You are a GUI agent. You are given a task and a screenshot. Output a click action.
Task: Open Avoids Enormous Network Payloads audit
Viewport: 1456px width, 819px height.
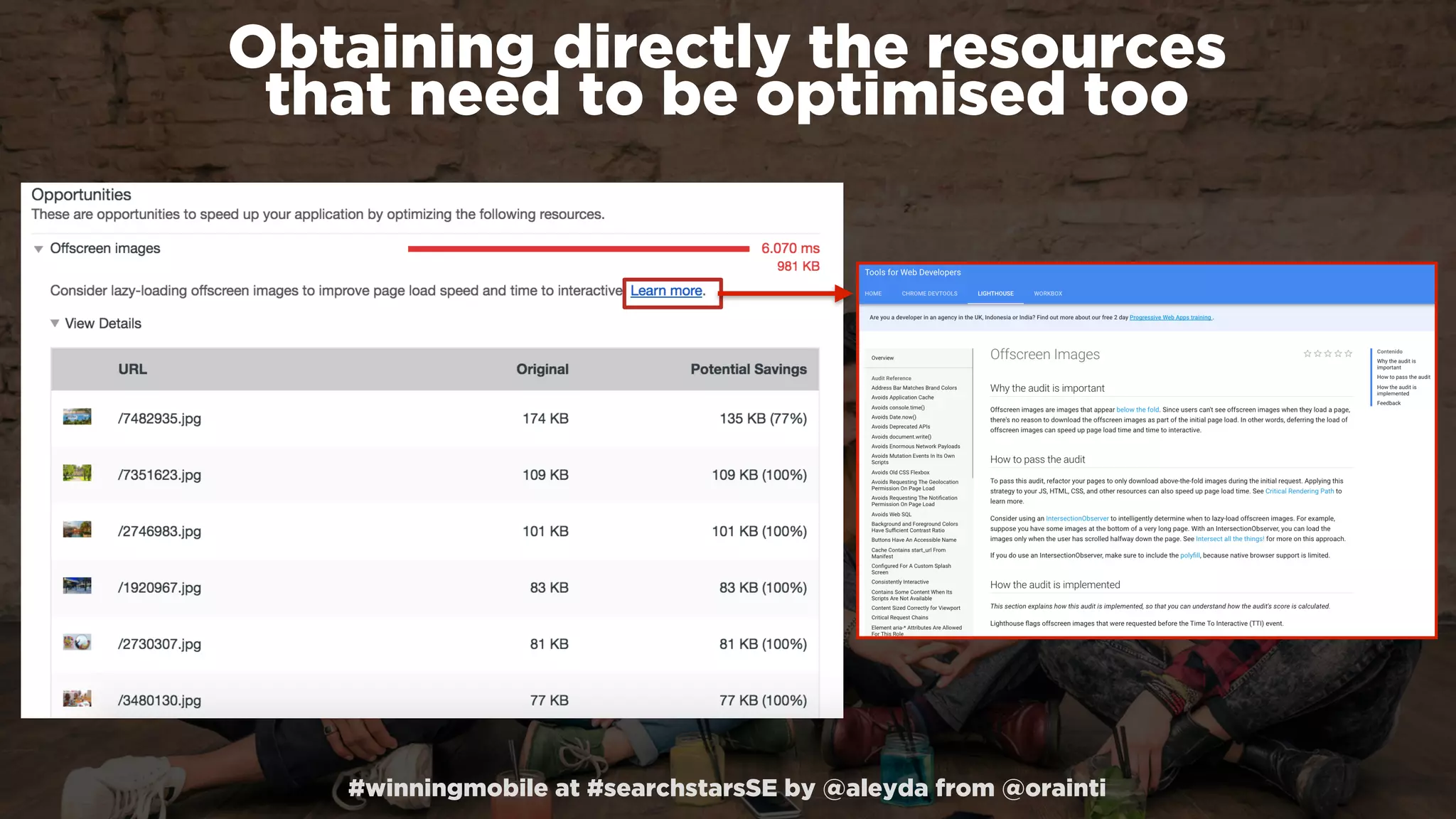pos(916,446)
